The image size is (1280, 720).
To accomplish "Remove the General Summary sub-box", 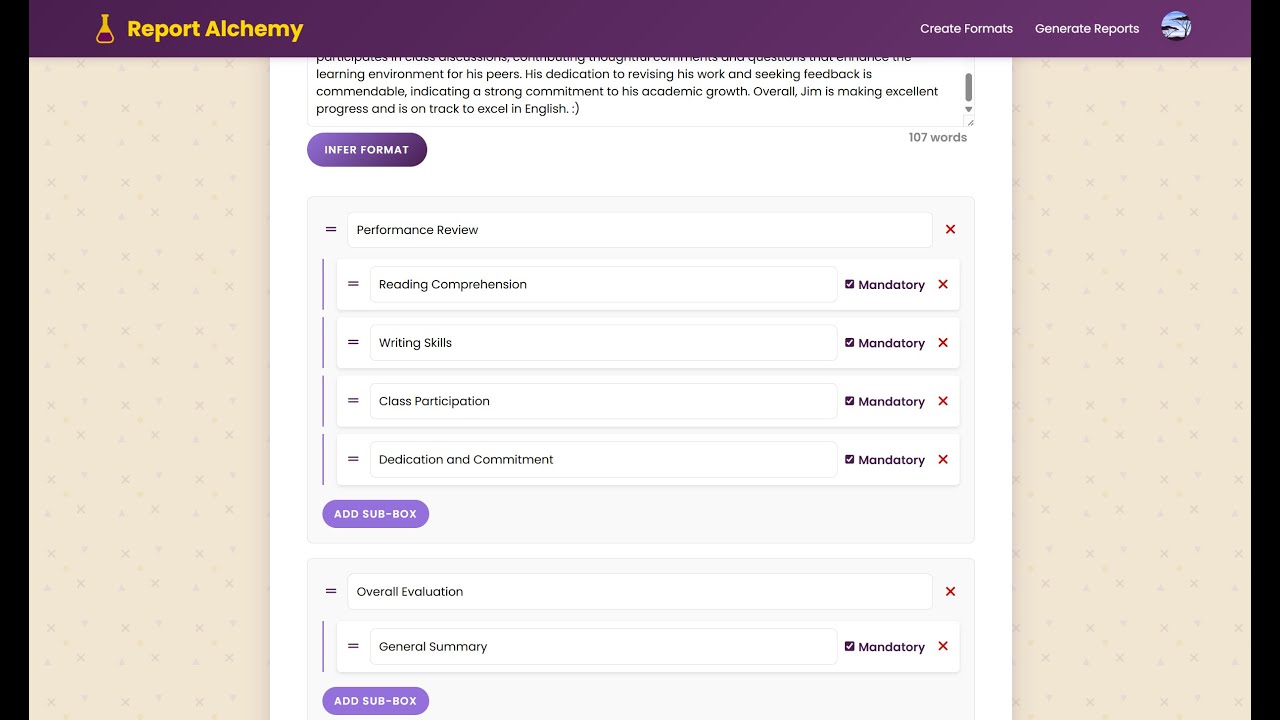I will 943,647.
